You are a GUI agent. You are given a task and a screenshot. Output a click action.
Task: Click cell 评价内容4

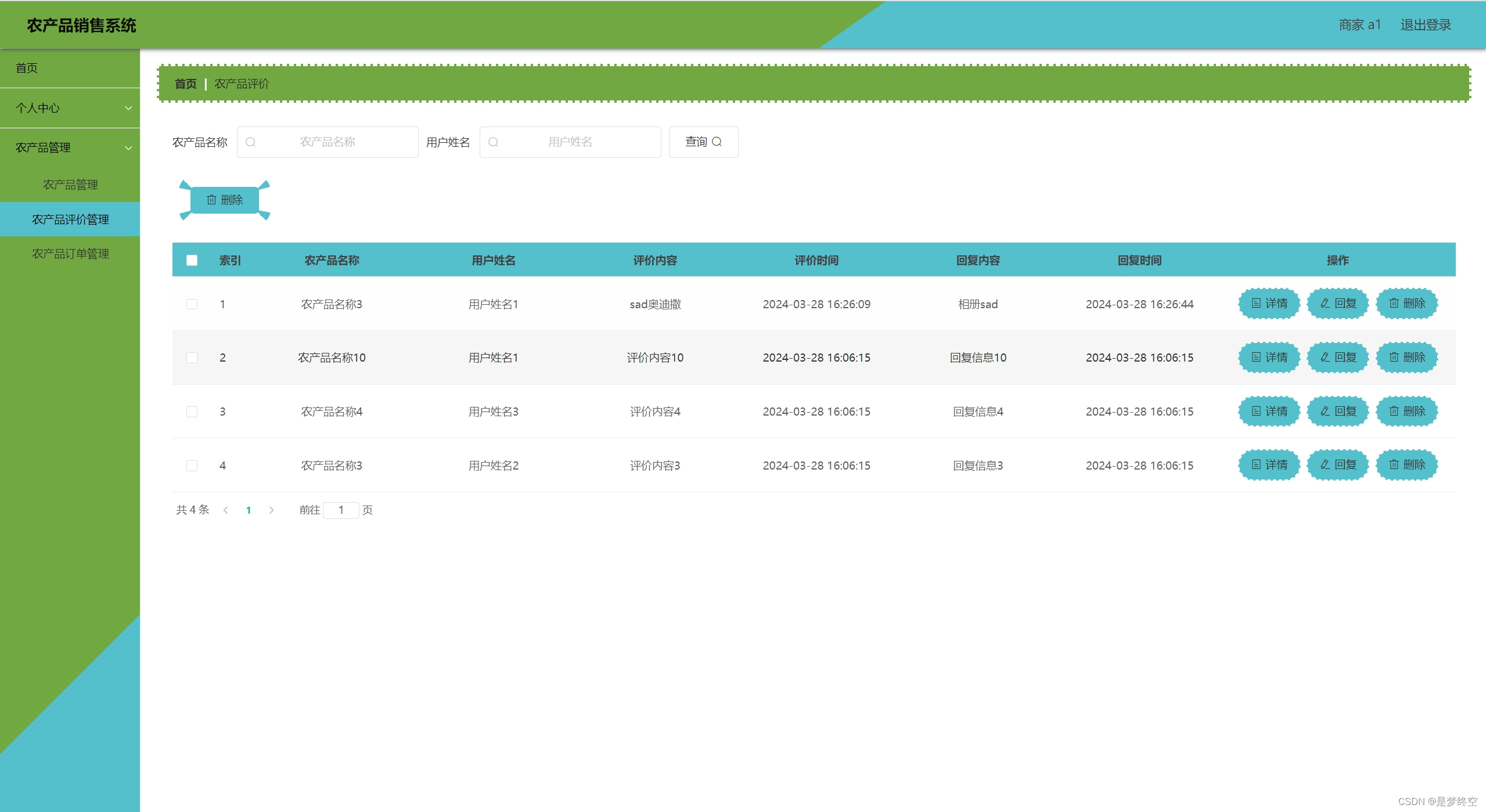click(x=655, y=412)
